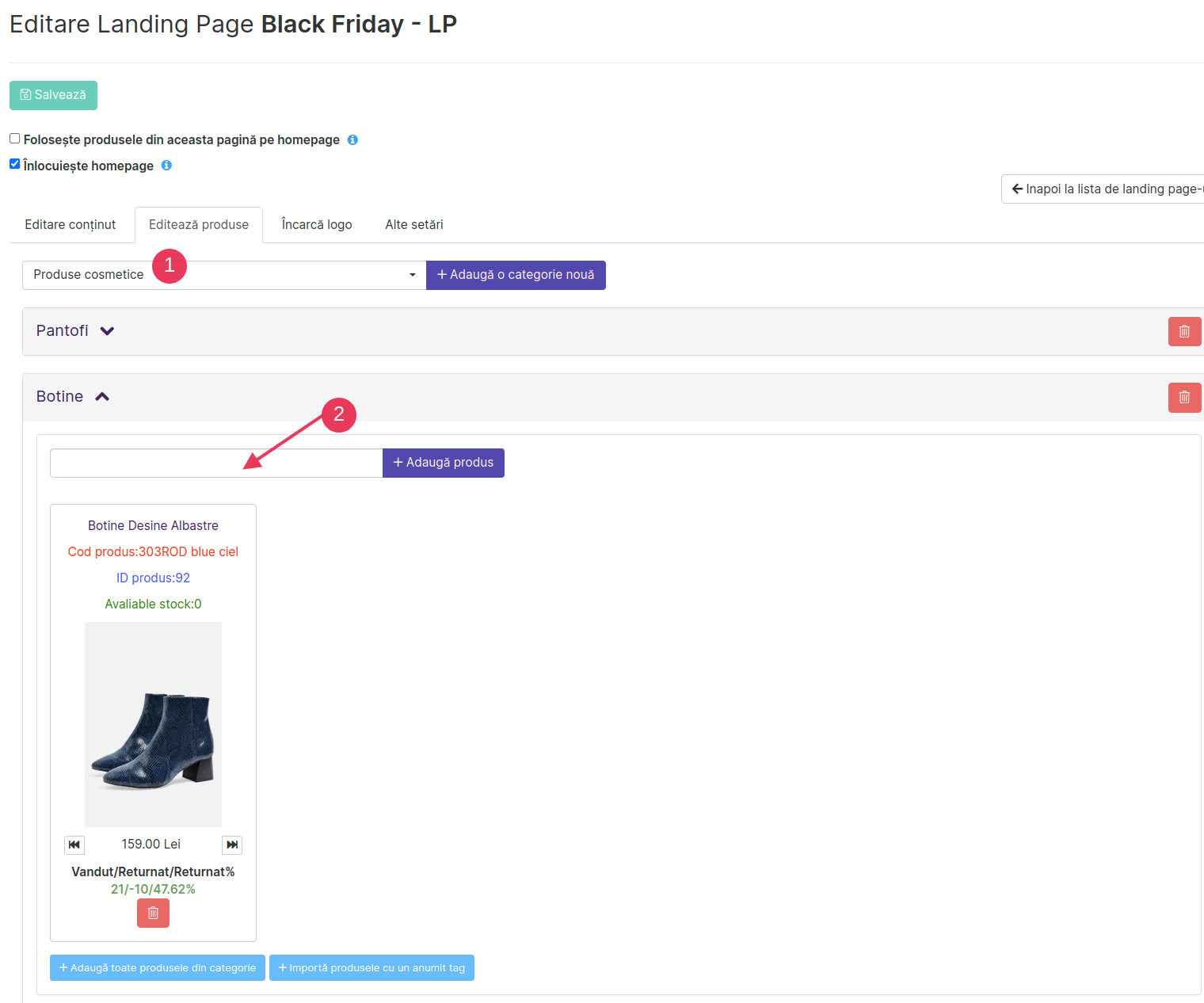Click info icon next to 'Folosește produsele' option

click(x=352, y=139)
